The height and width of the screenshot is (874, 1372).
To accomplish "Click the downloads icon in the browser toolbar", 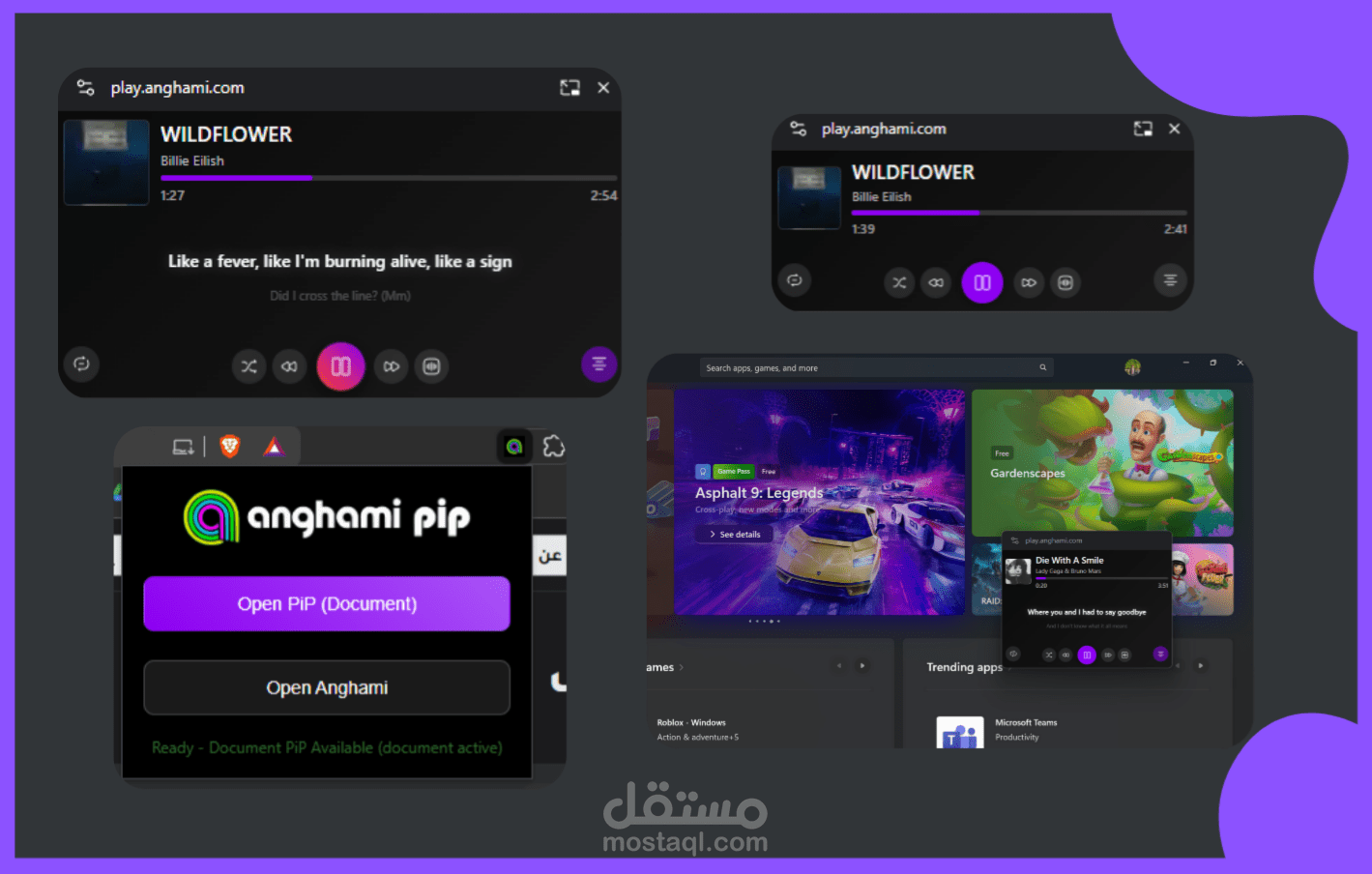I will click(182, 446).
